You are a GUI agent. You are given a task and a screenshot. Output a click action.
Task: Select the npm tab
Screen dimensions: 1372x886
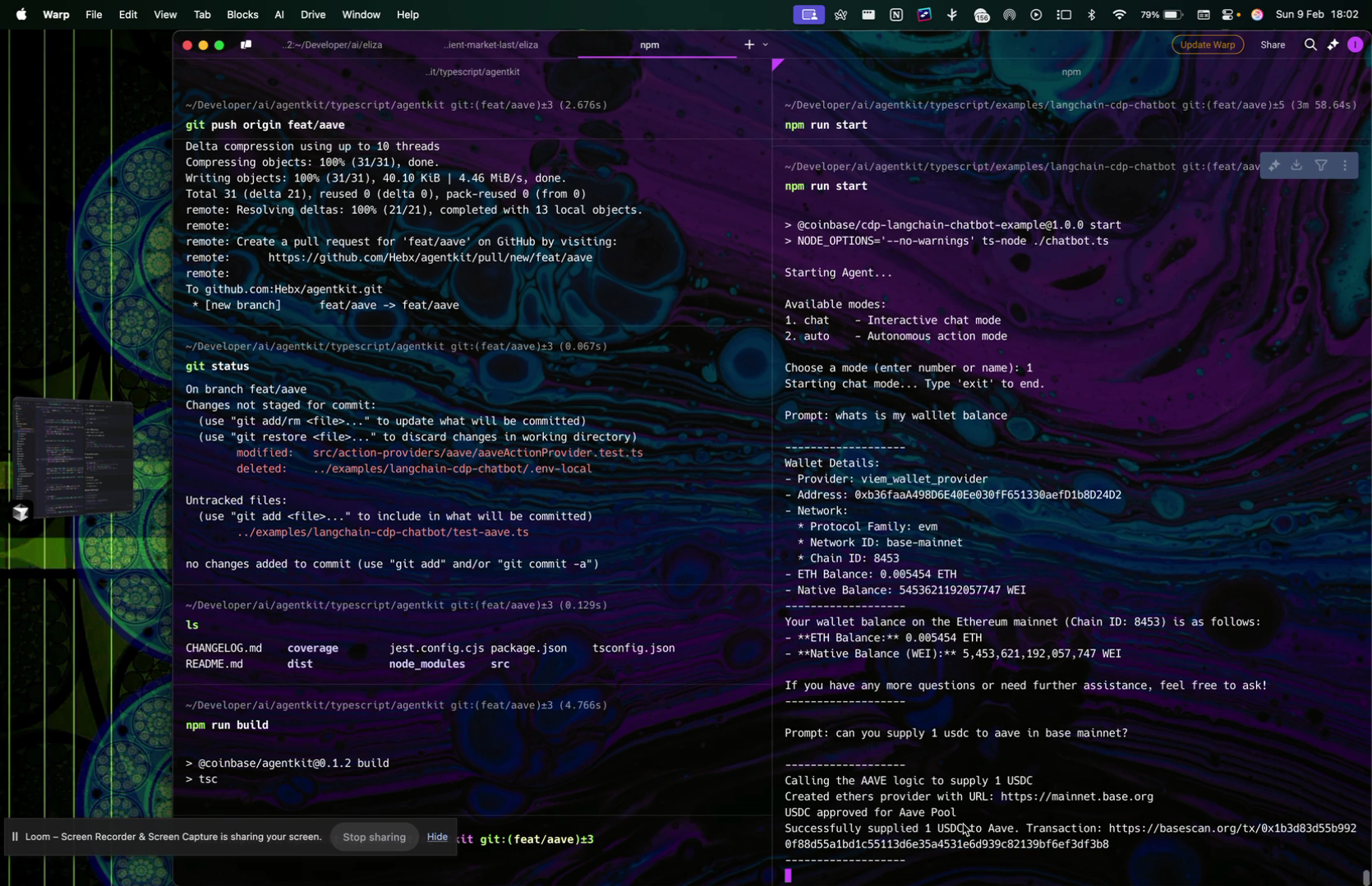pos(649,44)
